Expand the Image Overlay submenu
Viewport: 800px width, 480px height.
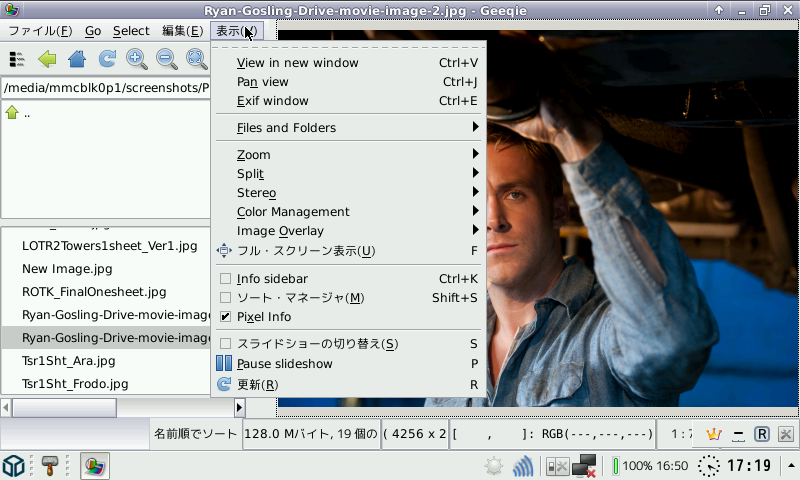(x=348, y=231)
